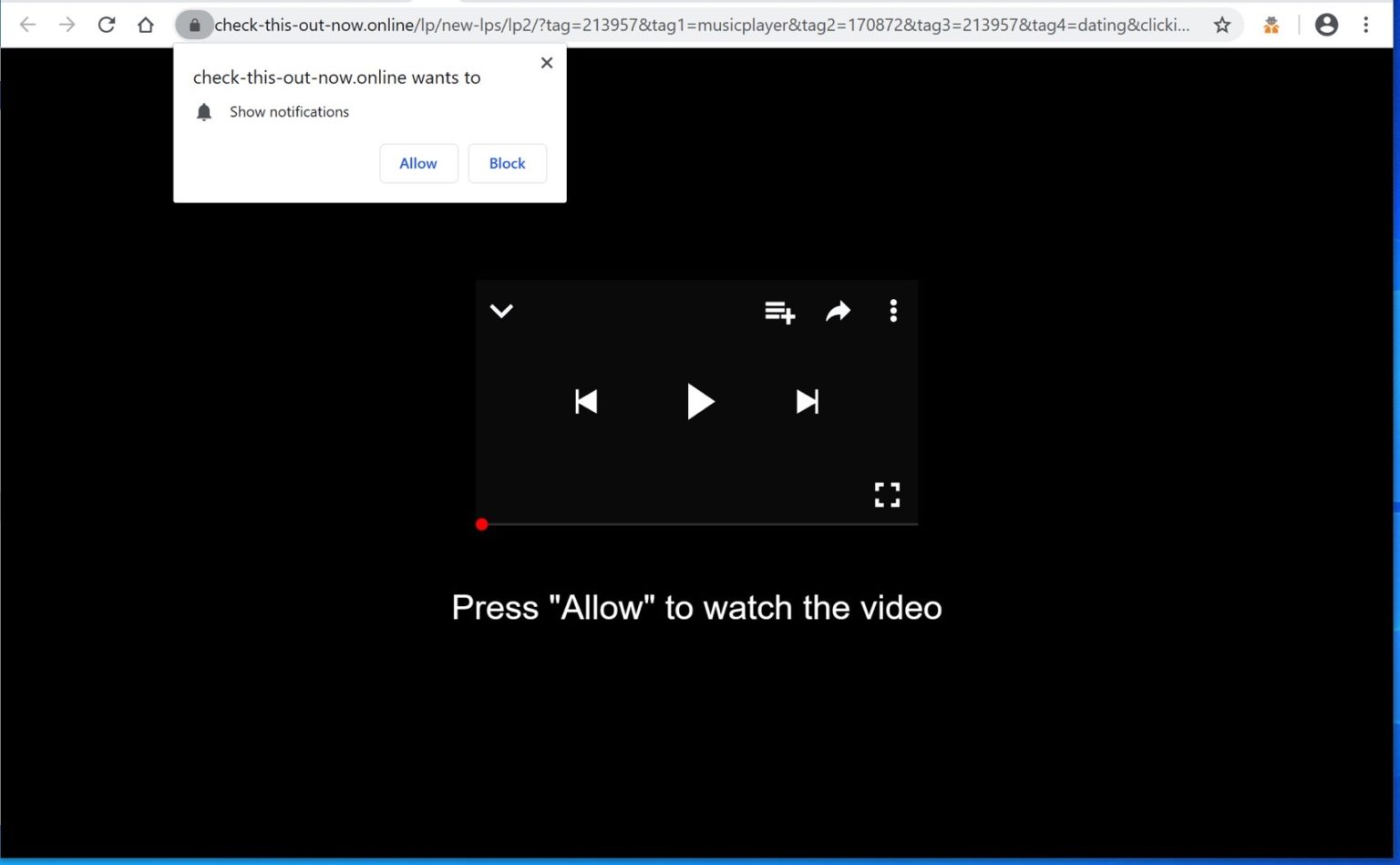
Task: Open the player's three-dot options menu
Action: (892, 311)
